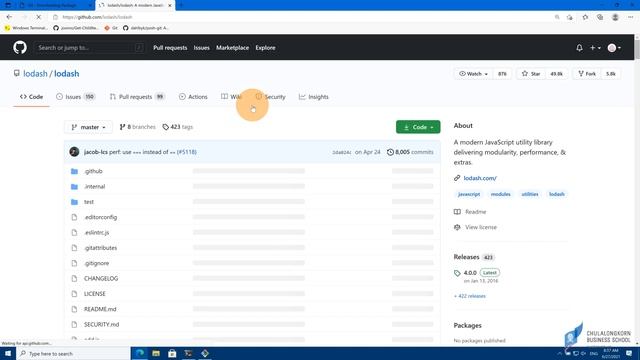Switch to the Code tab
The height and width of the screenshot is (360, 640).
coord(31,97)
